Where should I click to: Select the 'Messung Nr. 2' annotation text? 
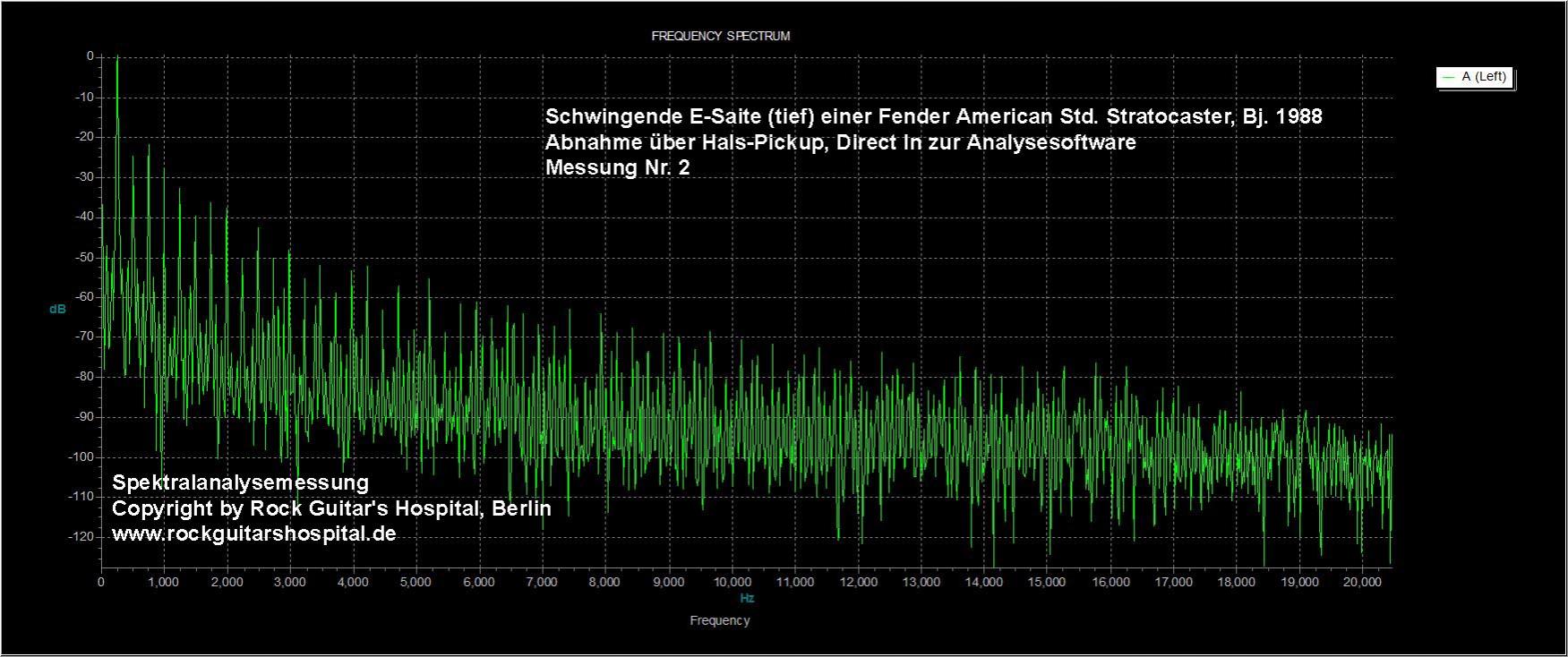(x=618, y=167)
